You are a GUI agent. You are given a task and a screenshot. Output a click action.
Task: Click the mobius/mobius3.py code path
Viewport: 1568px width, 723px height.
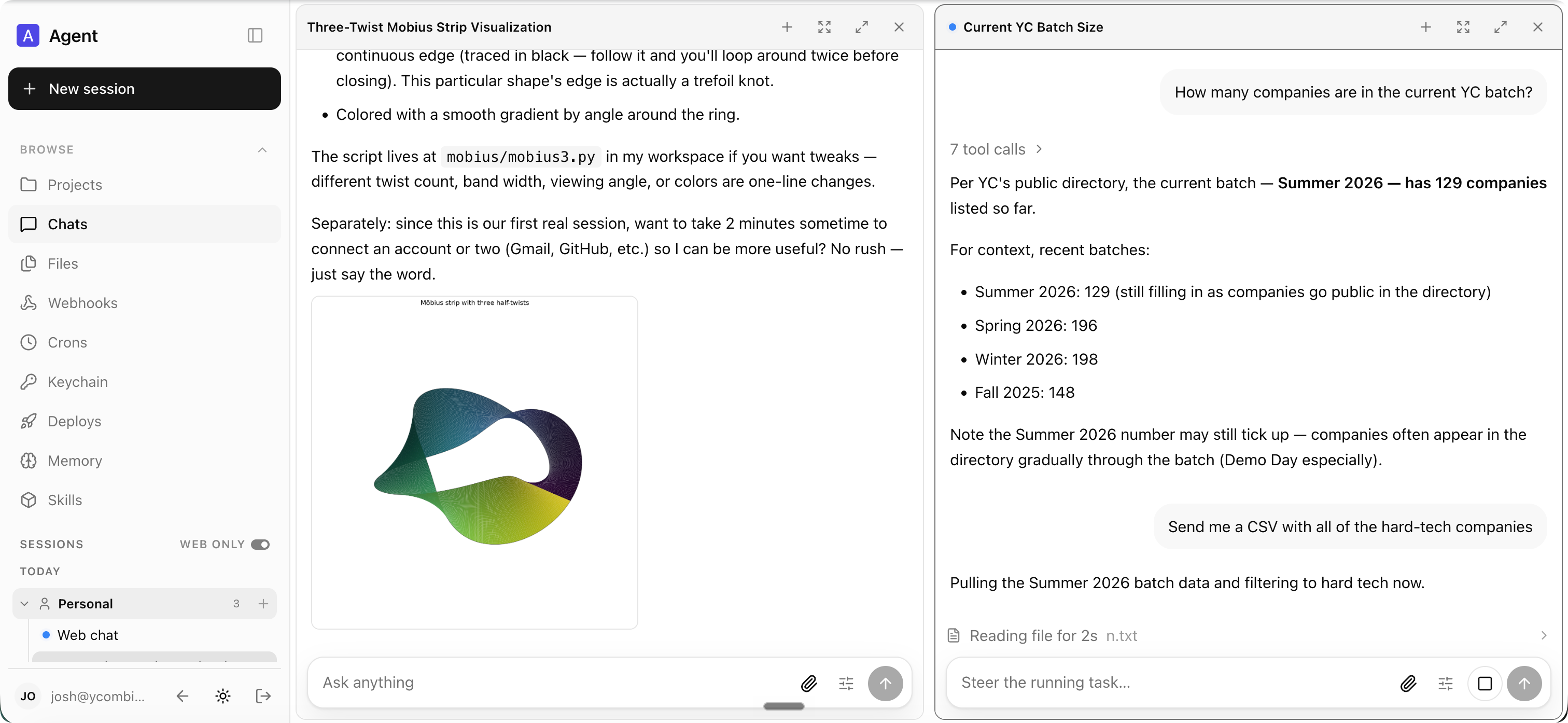pos(521,157)
